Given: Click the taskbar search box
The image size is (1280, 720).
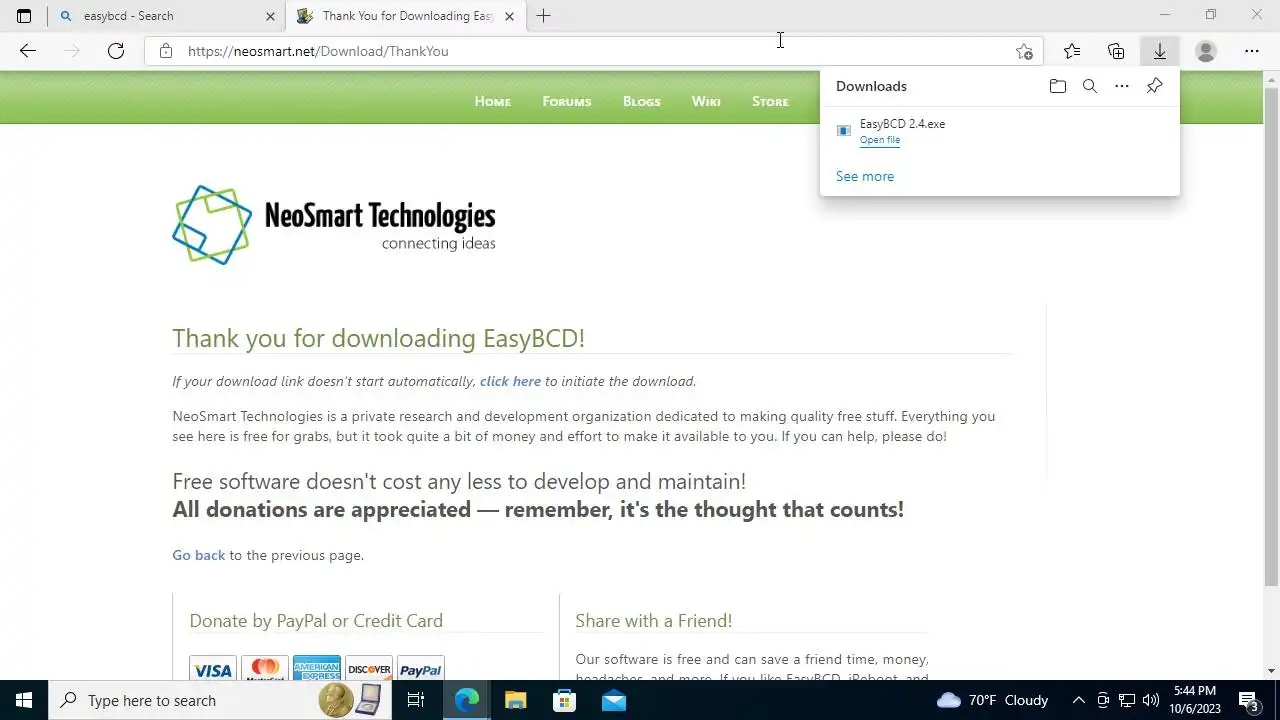Looking at the screenshot, I should 219,700.
